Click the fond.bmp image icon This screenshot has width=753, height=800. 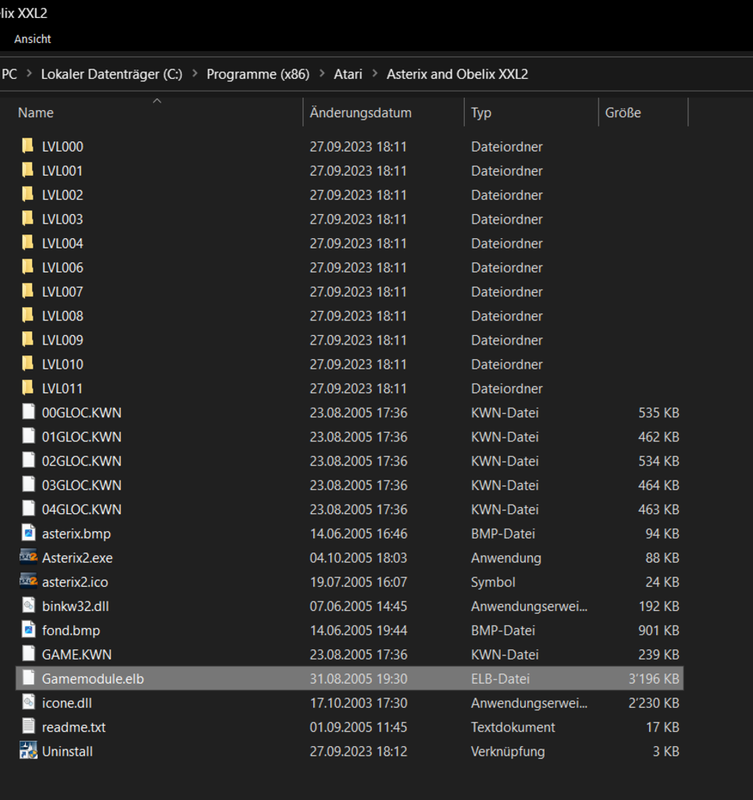click(29, 630)
